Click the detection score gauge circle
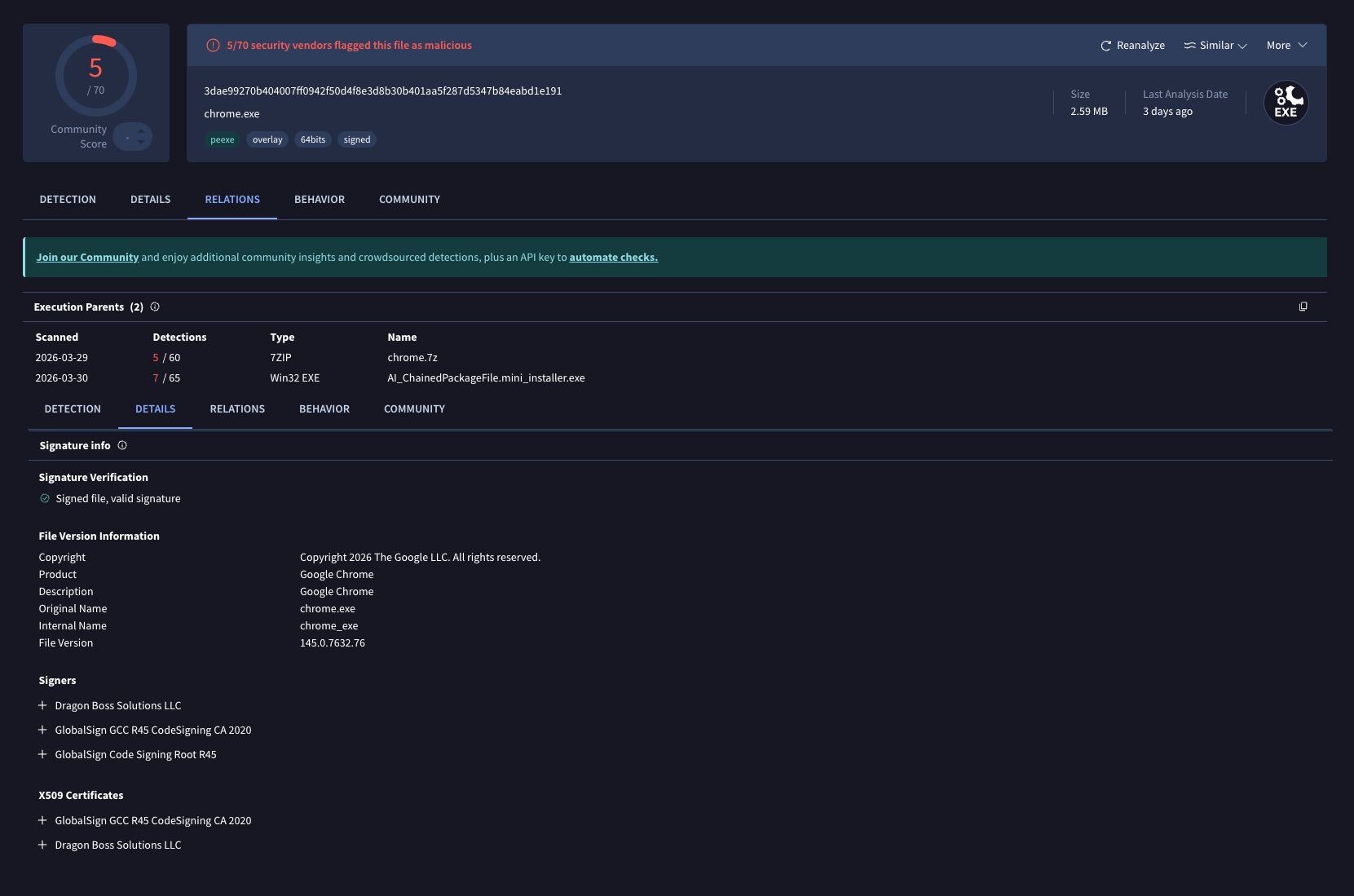The image size is (1354, 896). [95, 75]
